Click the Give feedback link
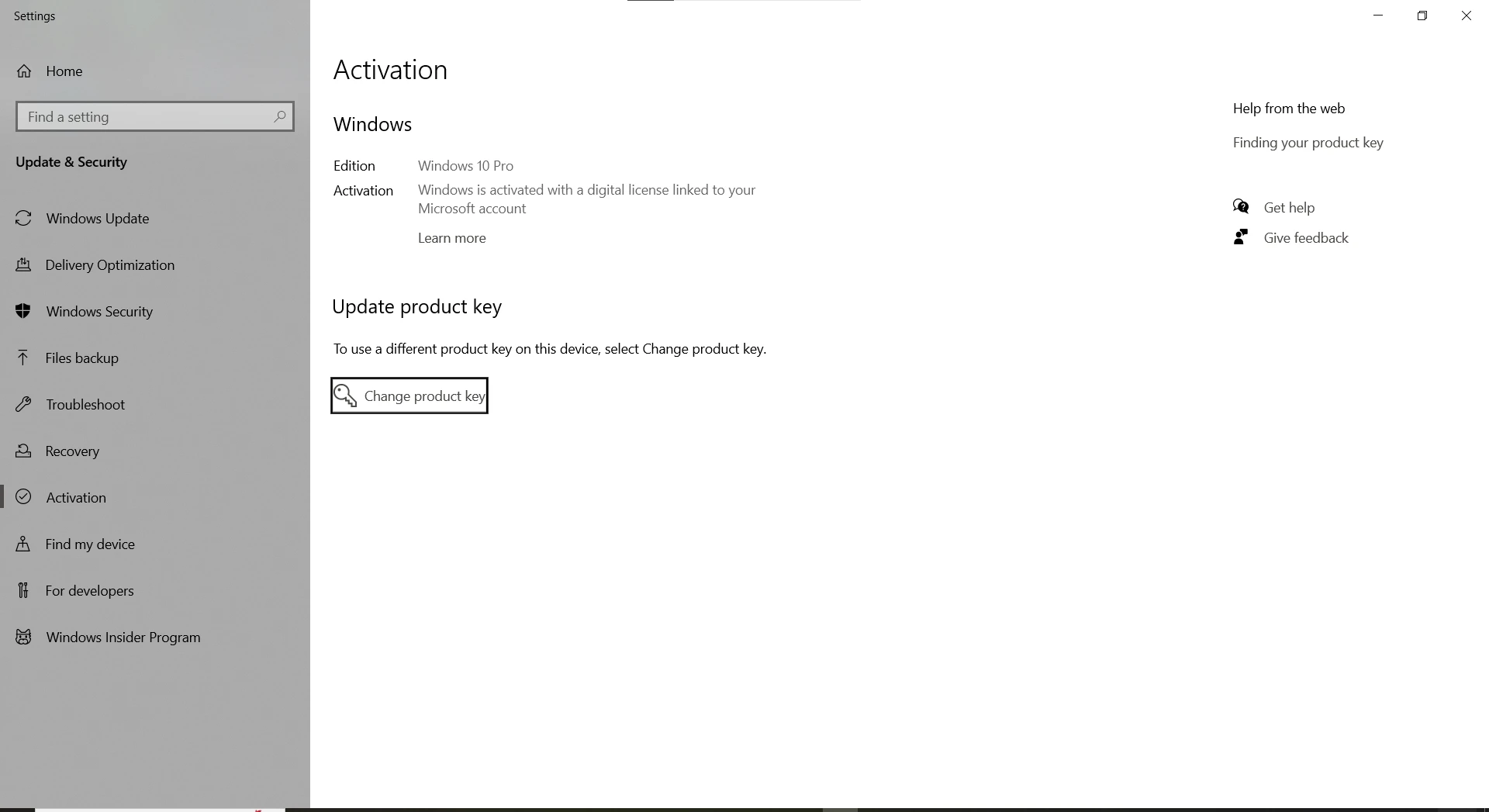 point(1306,238)
